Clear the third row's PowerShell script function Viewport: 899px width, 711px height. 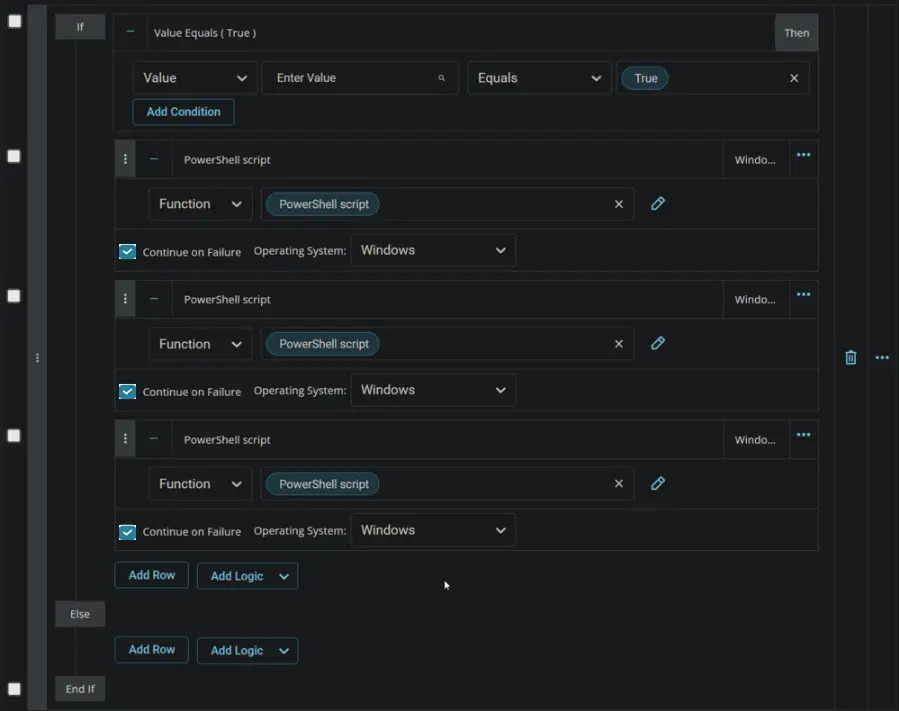tap(619, 484)
